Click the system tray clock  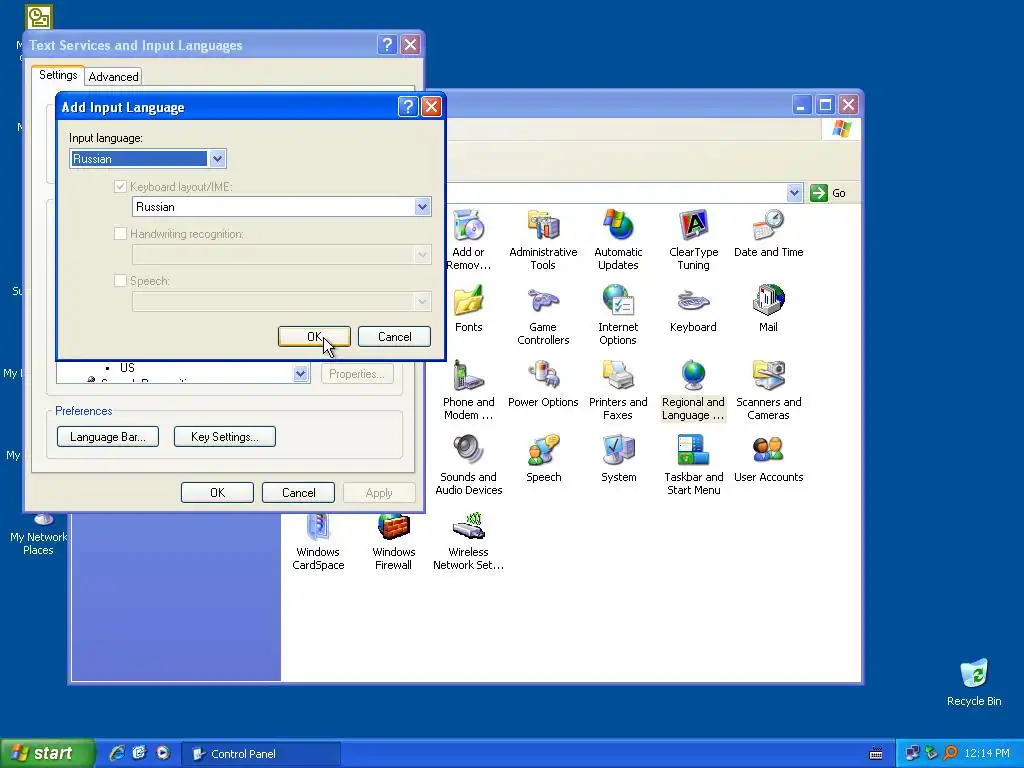(987, 754)
